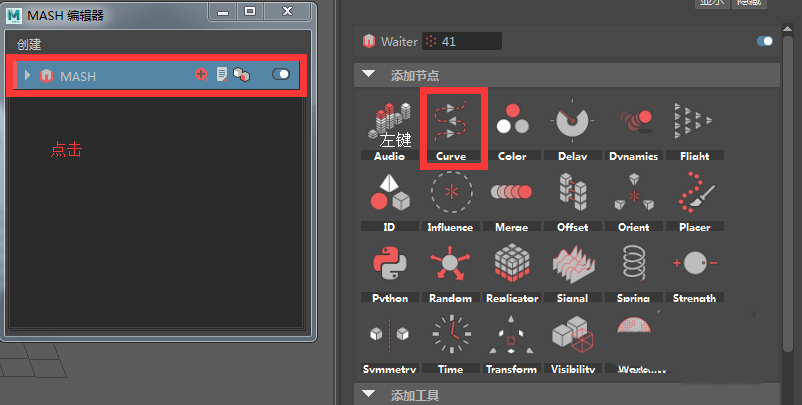This screenshot has width=802, height=405.
Task: Add a Placer node
Action: tap(695, 200)
